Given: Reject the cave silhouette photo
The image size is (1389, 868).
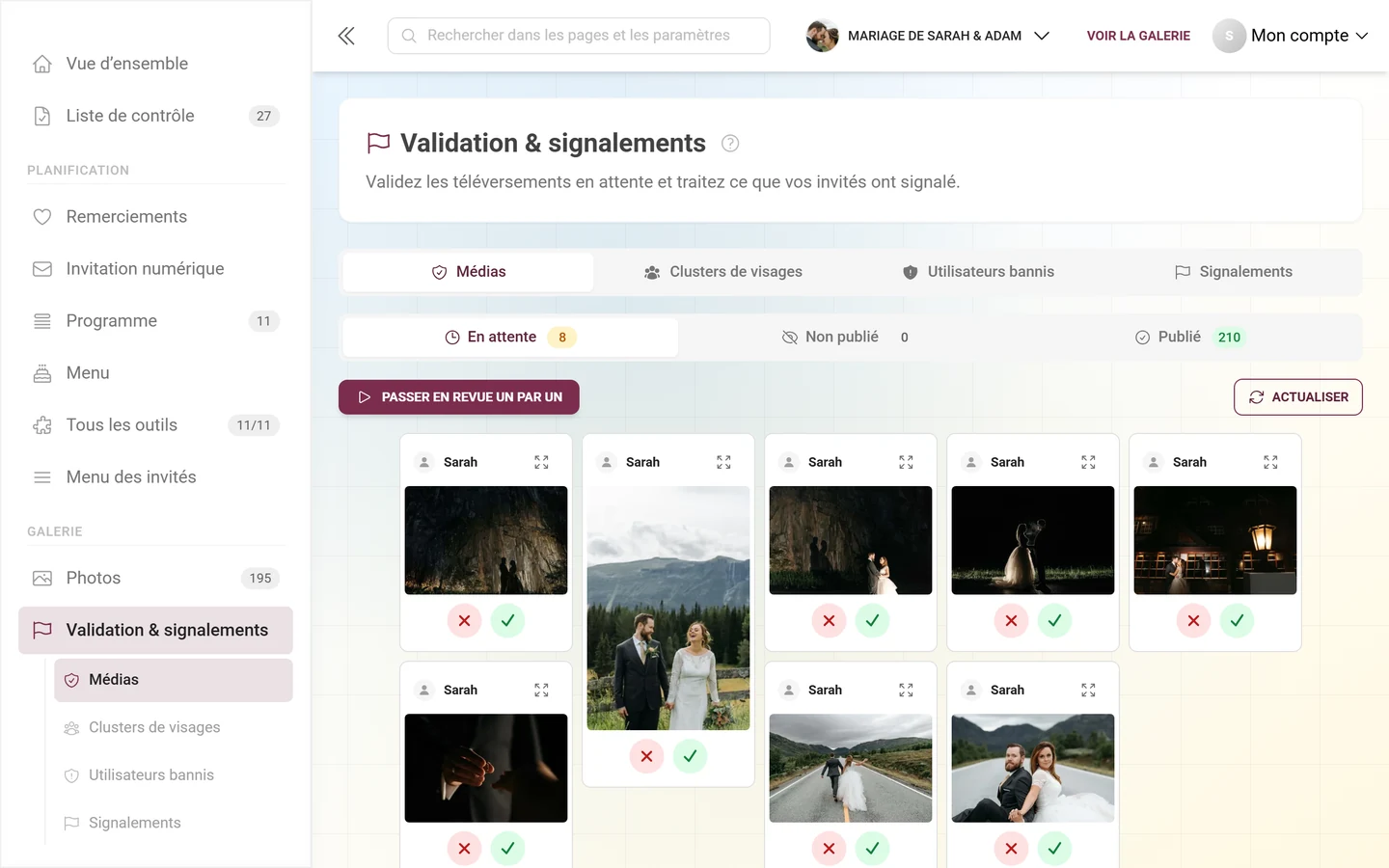Looking at the screenshot, I should click(464, 621).
